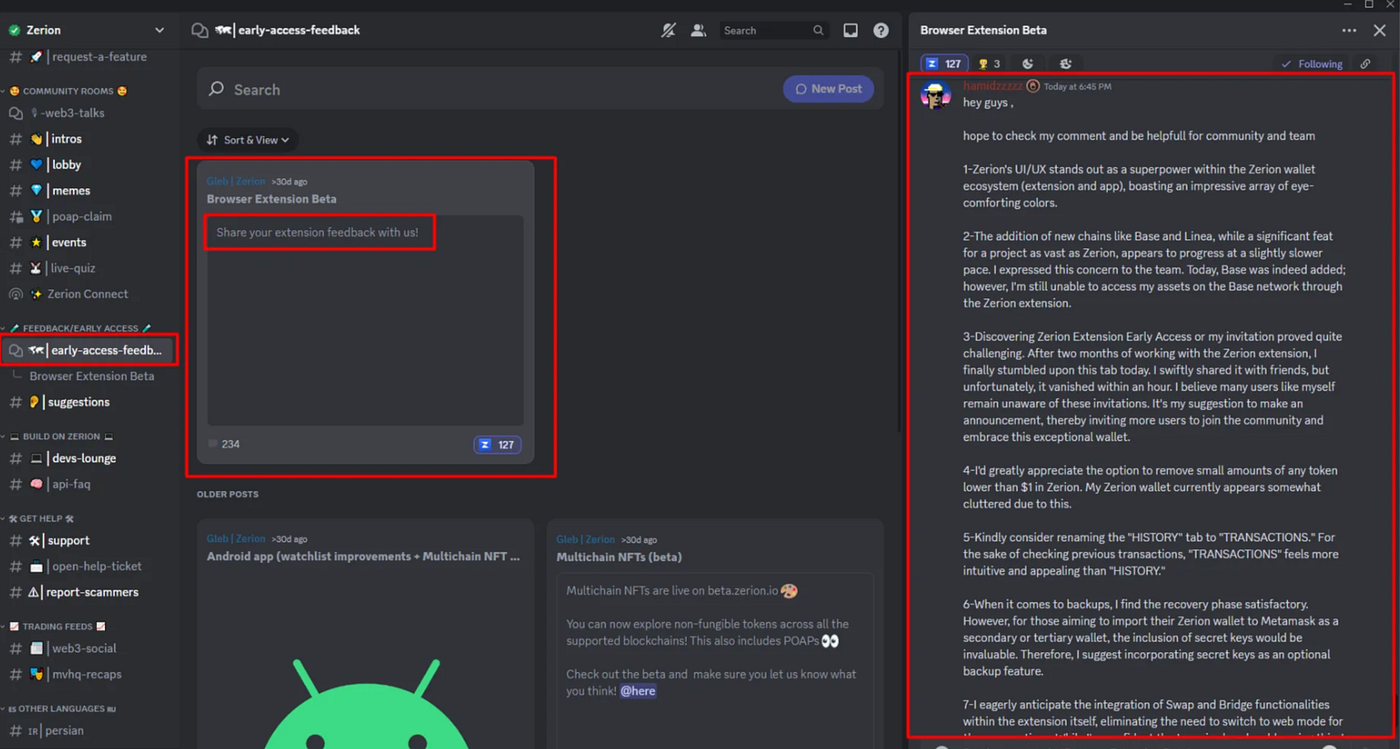Copy link to the thread via chain icon
Screen dimensions: 1400x749
[x=1365, y=64]
